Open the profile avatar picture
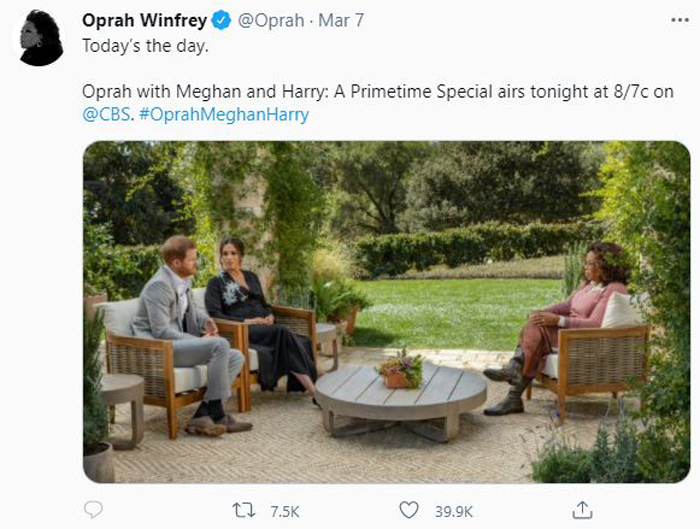This screenshot has height=529, width=700. click(x=40, y=39)
